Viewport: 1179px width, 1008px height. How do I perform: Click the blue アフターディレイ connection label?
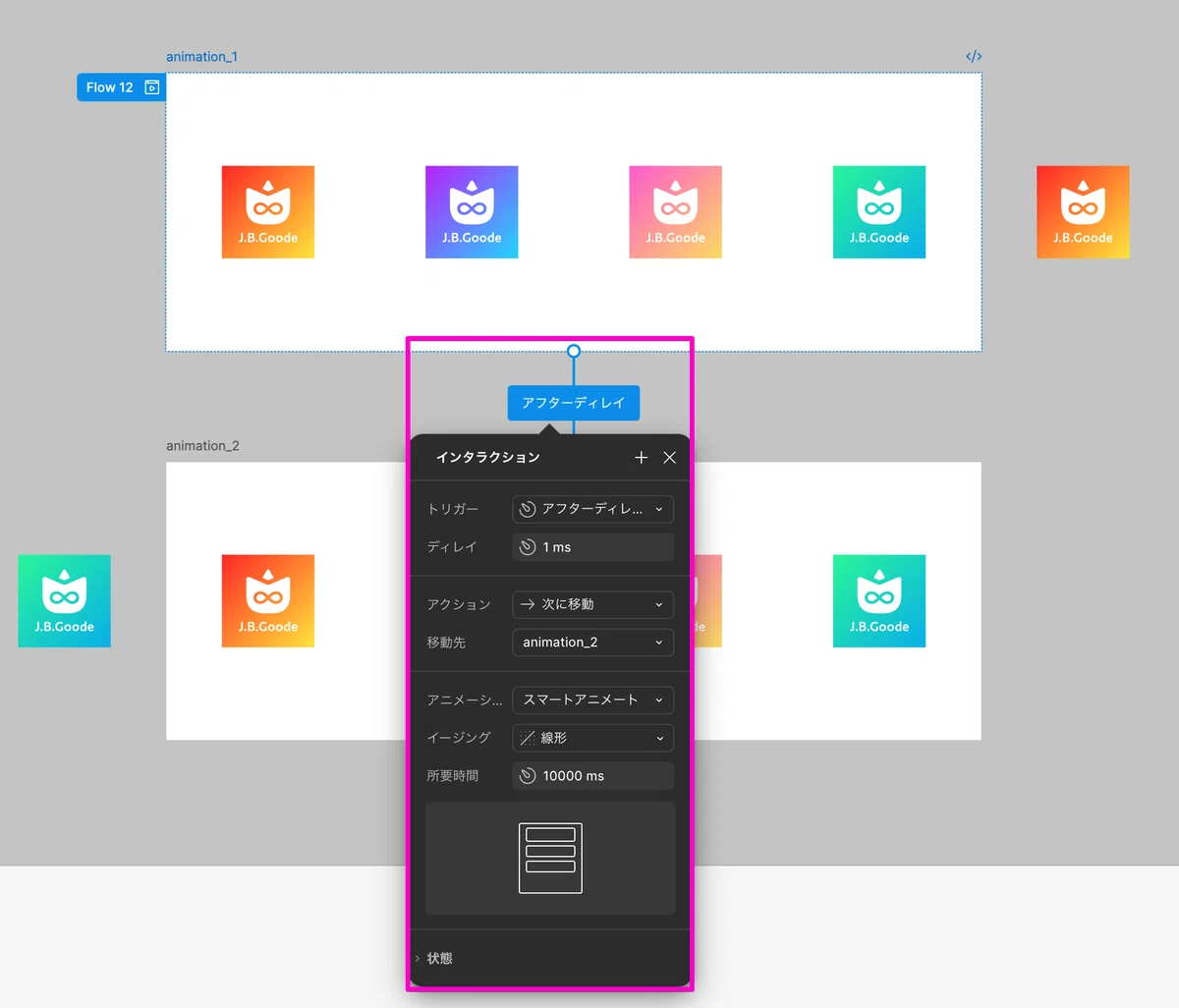tap(574, 403)
